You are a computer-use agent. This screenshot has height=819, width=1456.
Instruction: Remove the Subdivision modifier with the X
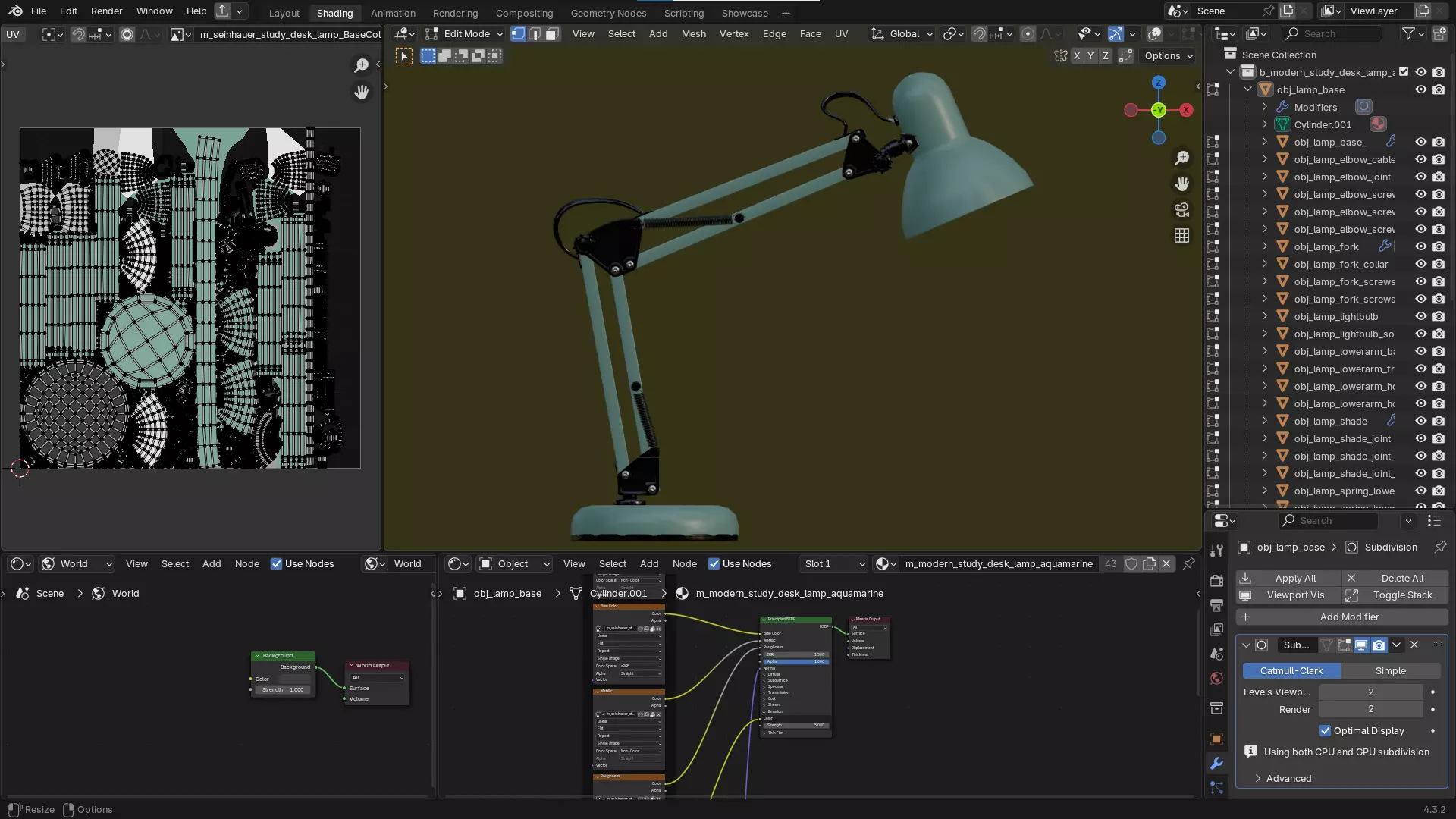1414,645
